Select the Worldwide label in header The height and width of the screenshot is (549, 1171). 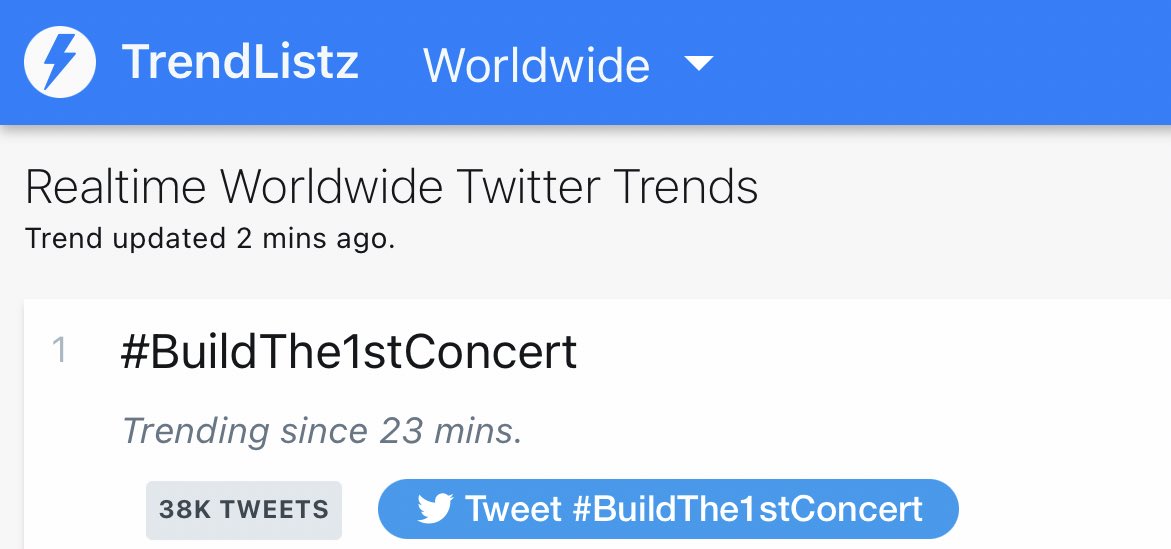click(536, 65)
